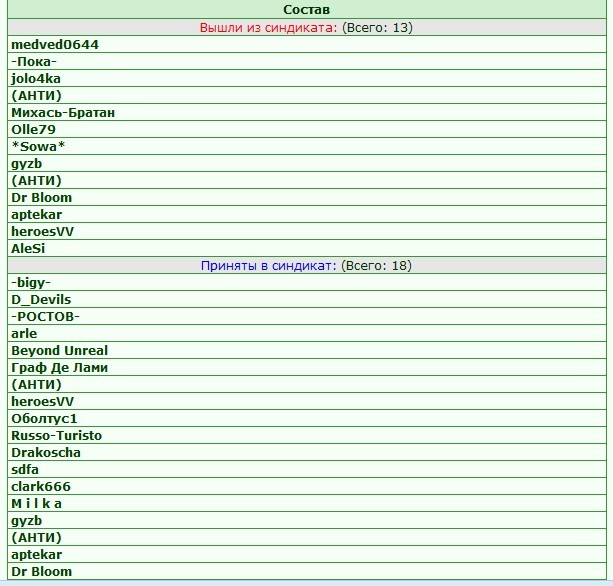Open the Olle79 profile
The image size is (613, 586).
(x=34, y=129)
